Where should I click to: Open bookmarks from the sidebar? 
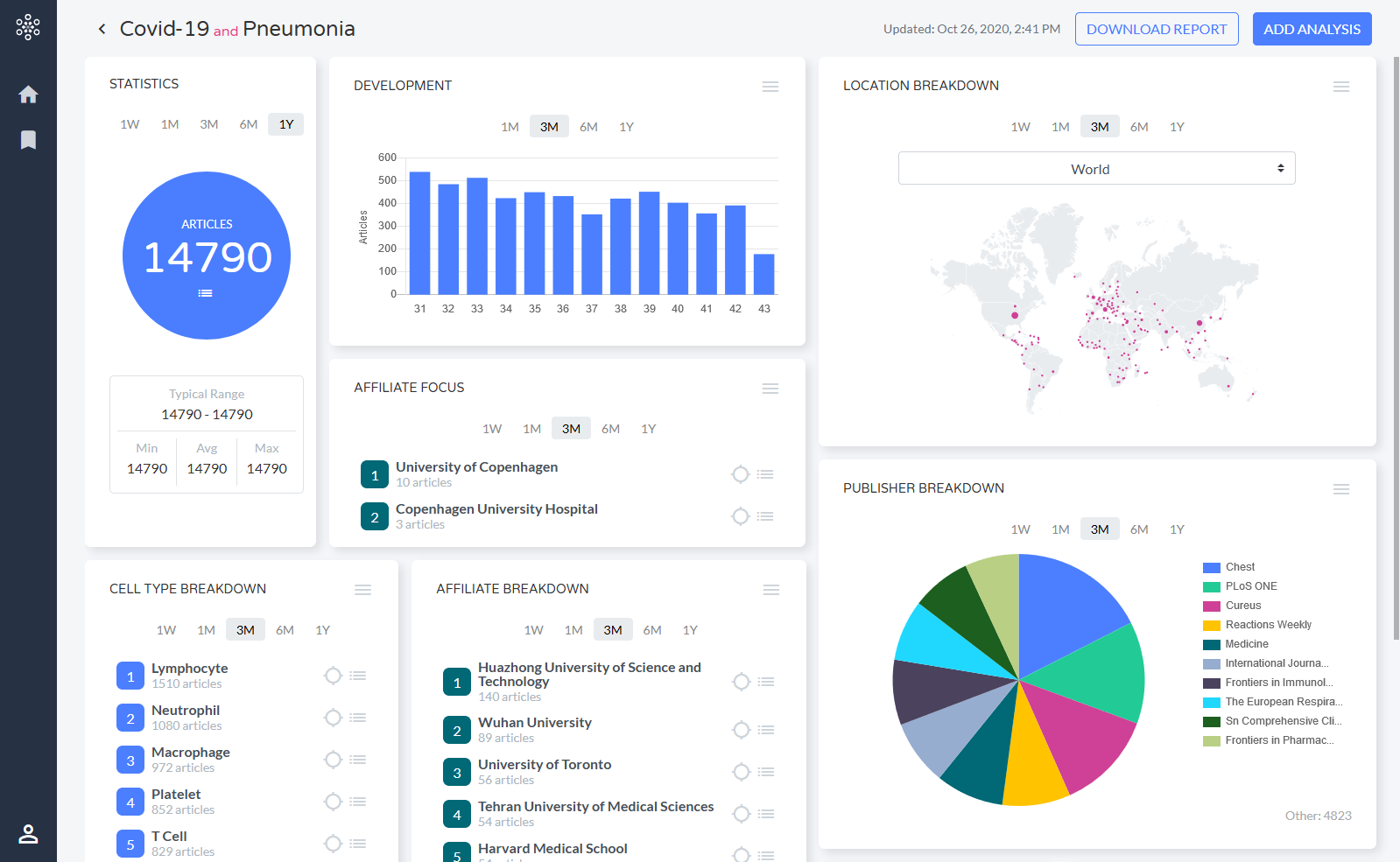pos(28,140)
